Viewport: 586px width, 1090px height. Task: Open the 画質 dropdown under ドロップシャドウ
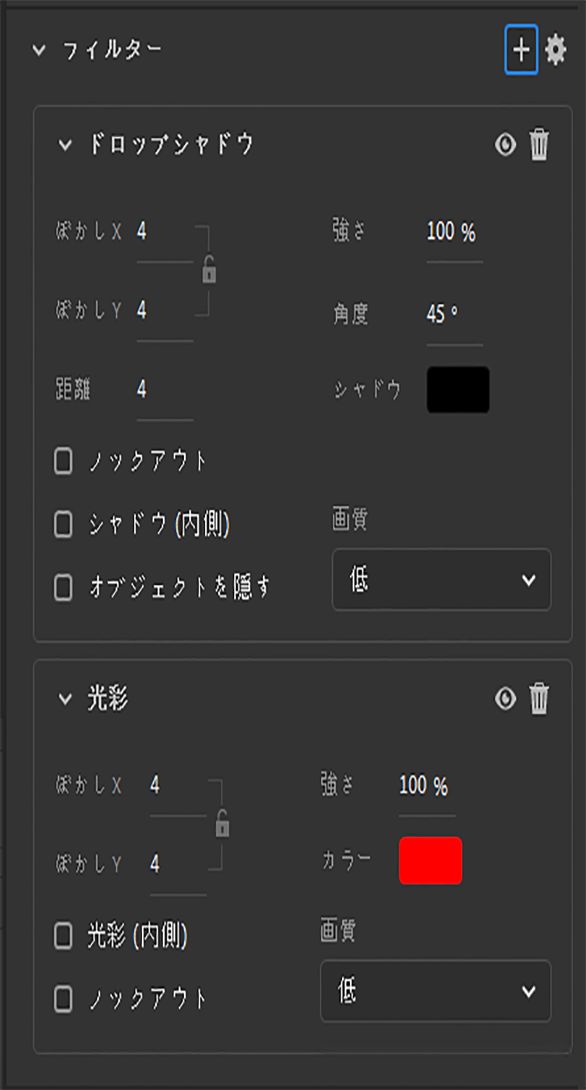[435, 580]
